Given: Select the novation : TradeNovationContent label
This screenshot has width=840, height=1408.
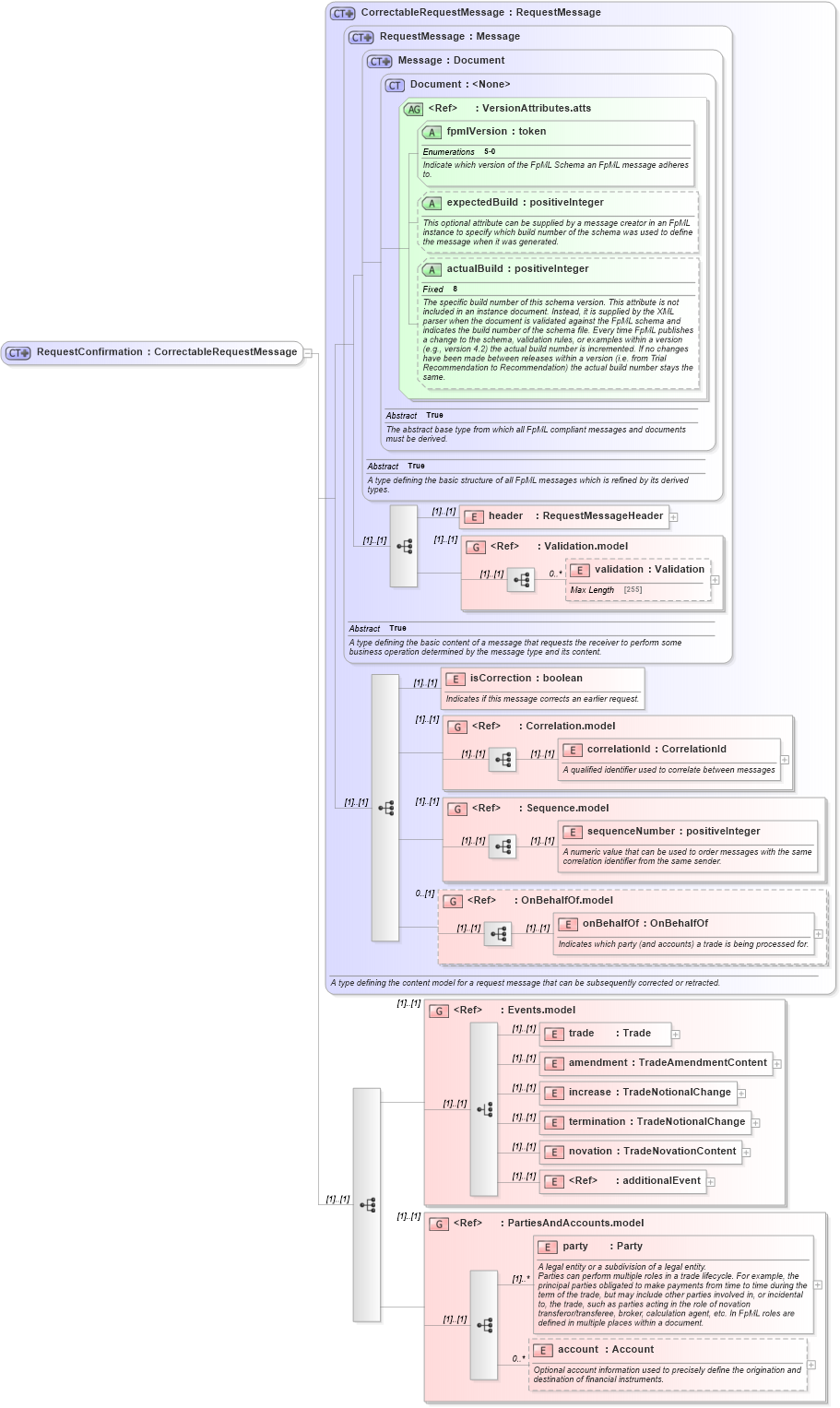Looking at the screenshot, I should [x=653, y=1152].
